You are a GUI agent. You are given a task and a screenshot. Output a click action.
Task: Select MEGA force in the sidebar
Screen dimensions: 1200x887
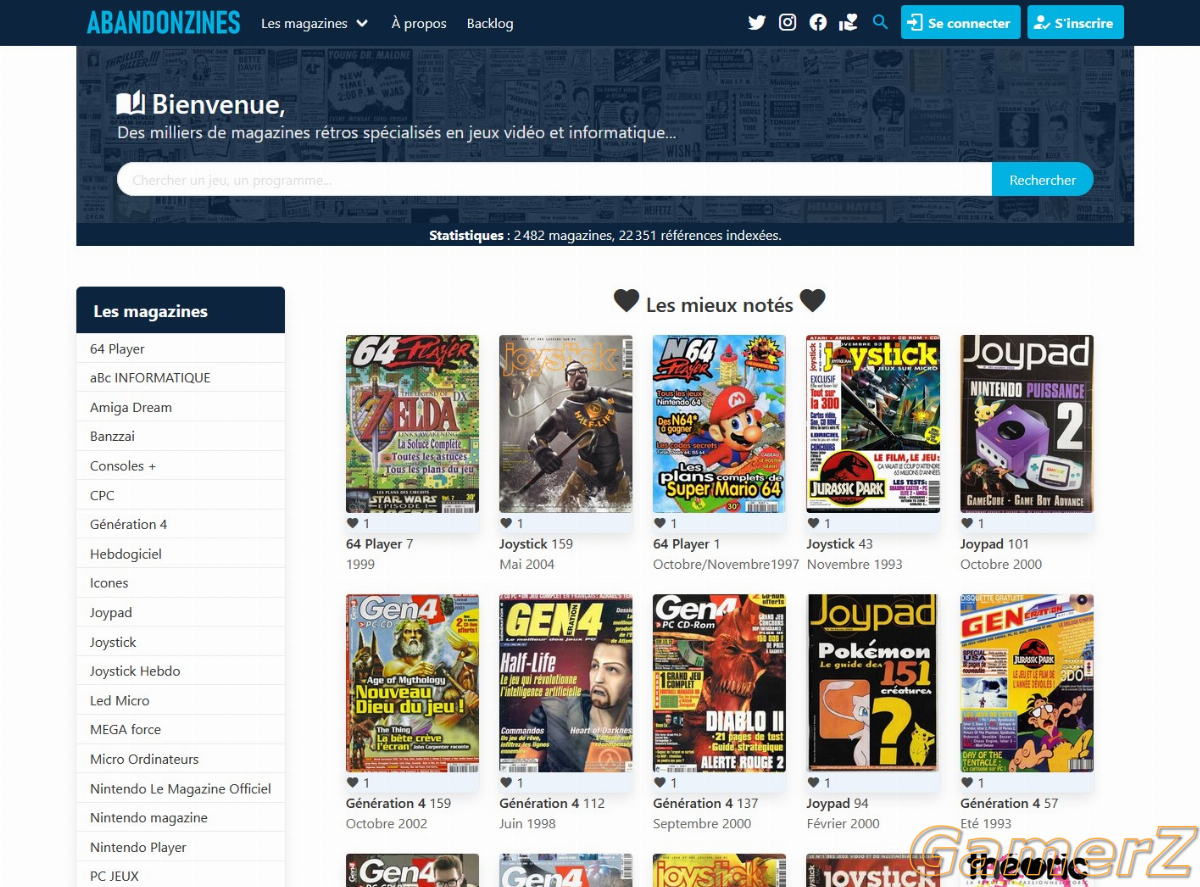click(x=180, y=730)
